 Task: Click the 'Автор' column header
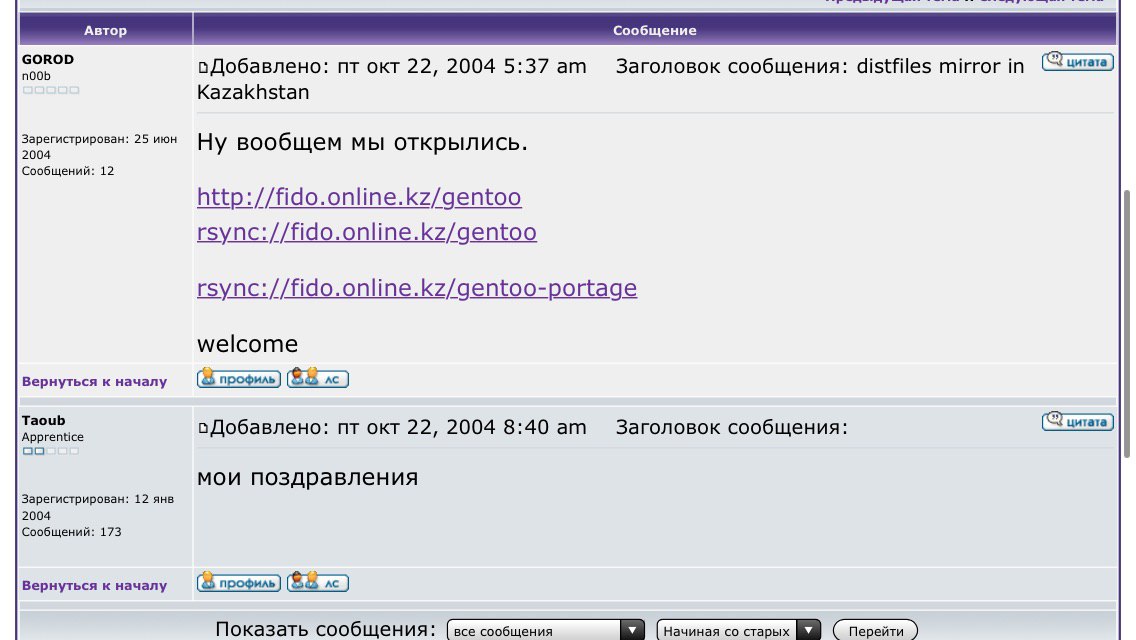[x=105, y=30]
